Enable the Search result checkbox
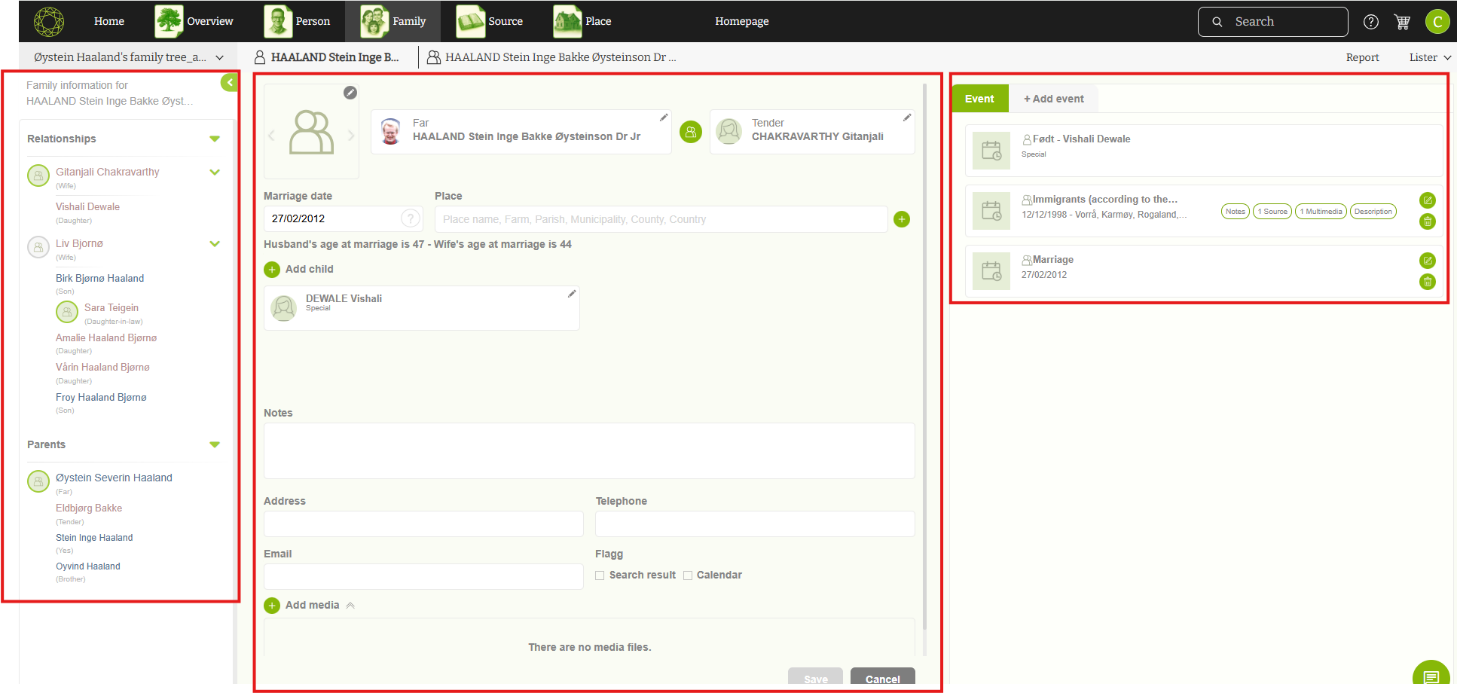Screen dimensions: 1457x693 pos(600,576)
